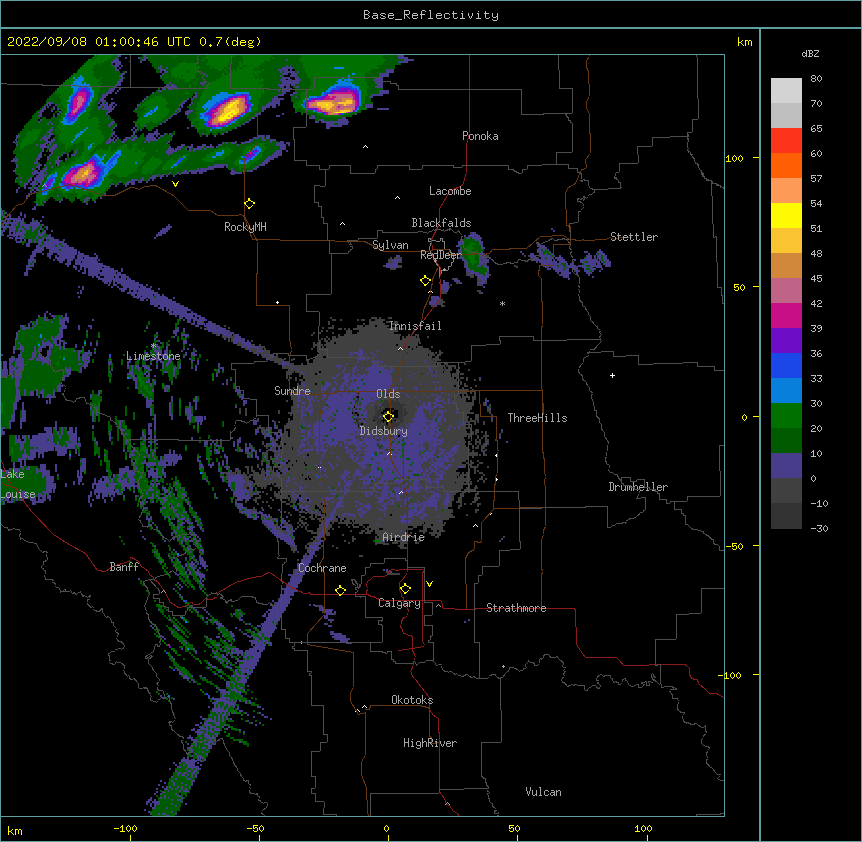Click the Blackfalds city label
Image resolution: width=862 pixels, height=842 pixels.
pyautogui.click(x=441, y=223)
